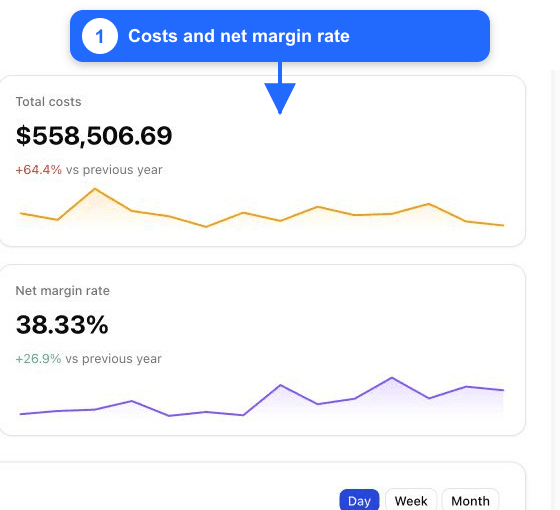Select the $558,506.69 total costs value
Viewport: 560px width, 510px height.
point(94,136)
